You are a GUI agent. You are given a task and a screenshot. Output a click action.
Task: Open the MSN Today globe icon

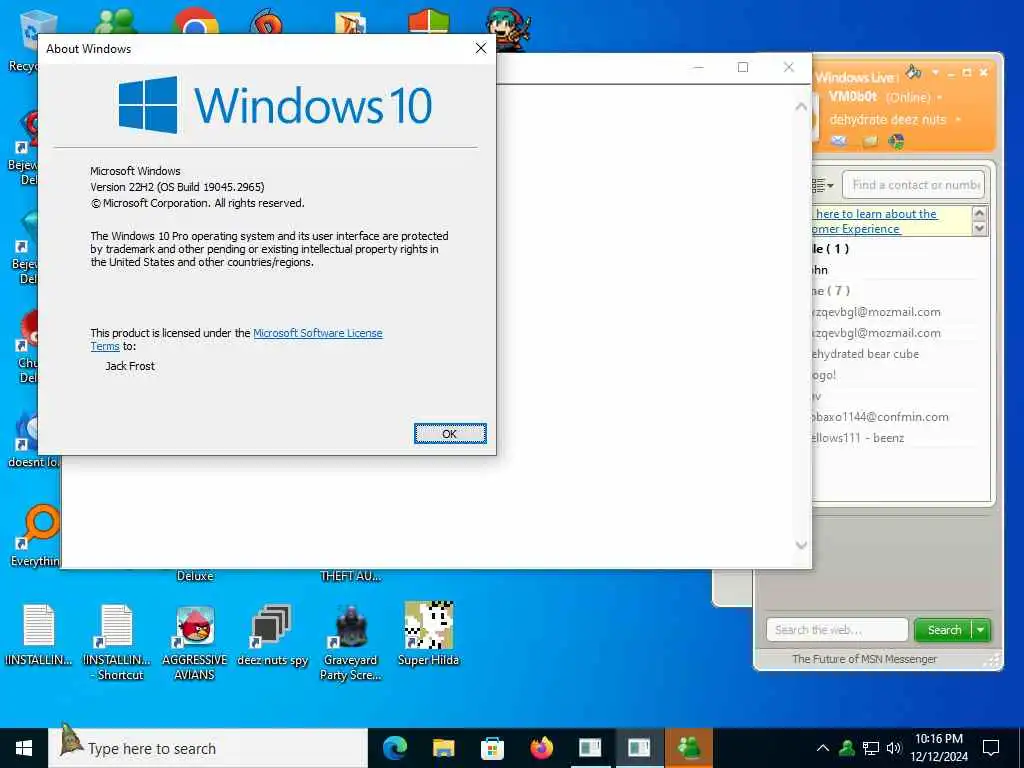coord(897,141)
